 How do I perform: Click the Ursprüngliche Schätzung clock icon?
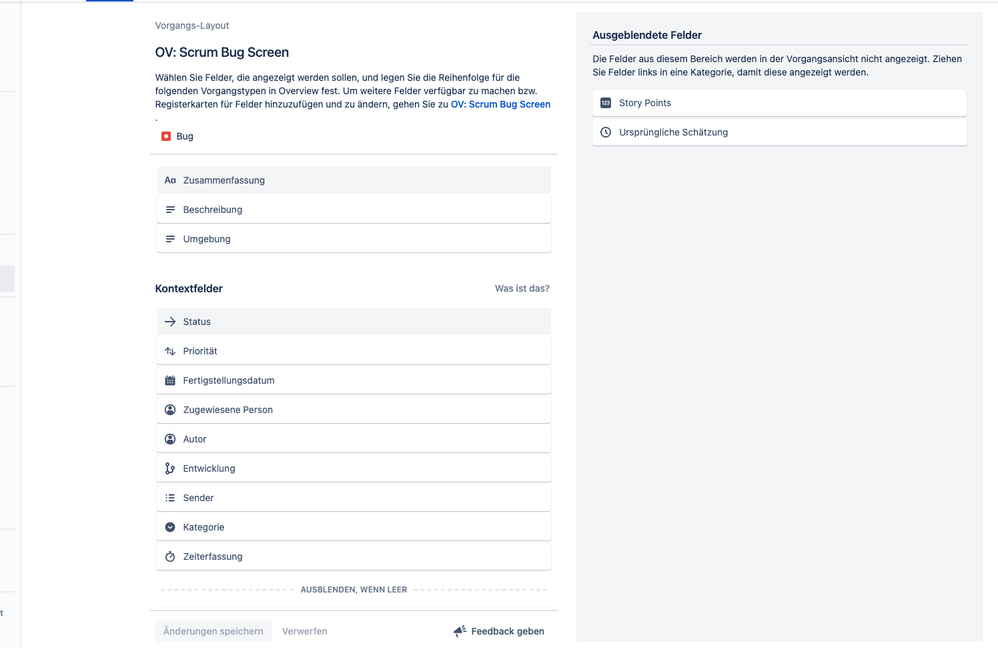(x=606, y=133)
